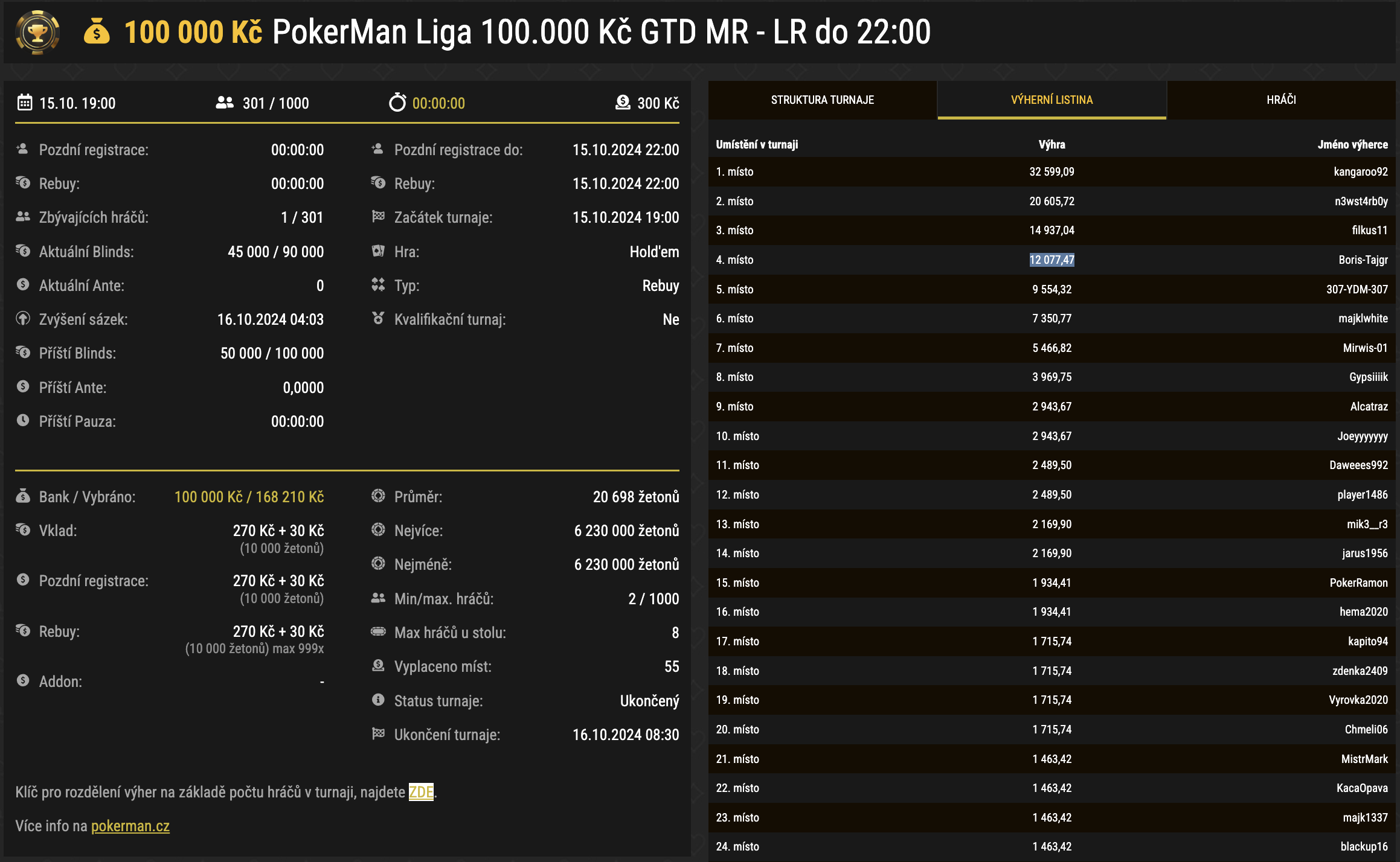Click the calendar icon next to 15.10. 19:00

tap(25, 102)
